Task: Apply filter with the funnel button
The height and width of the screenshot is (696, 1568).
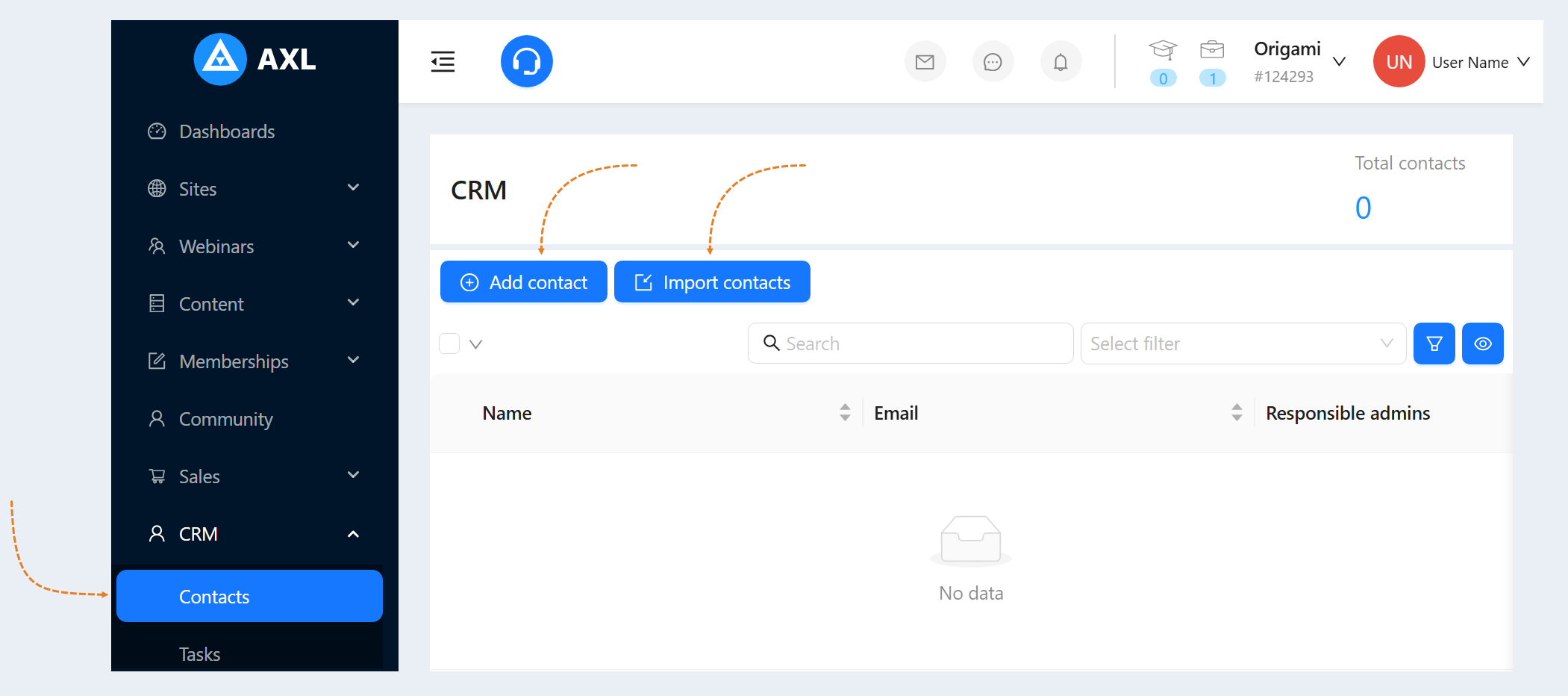Action: (x=1434, y=344)
